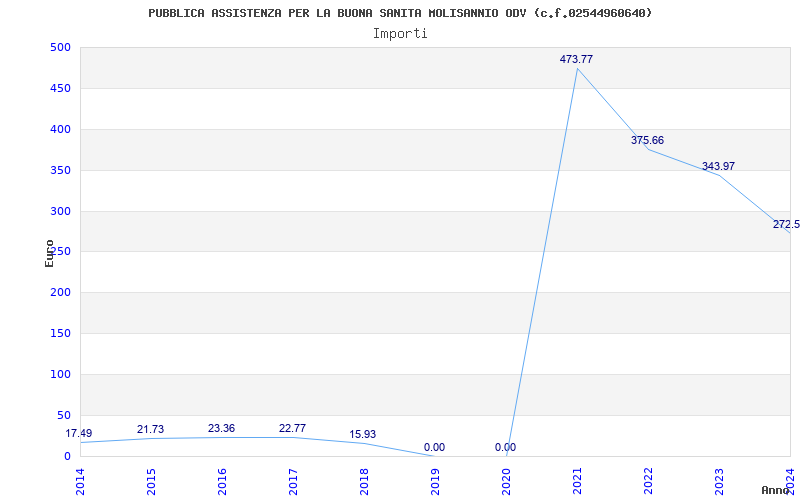800x500 pixels.
Task: Click the 2022 x-axis year label
Action: (x=648, y=481)
